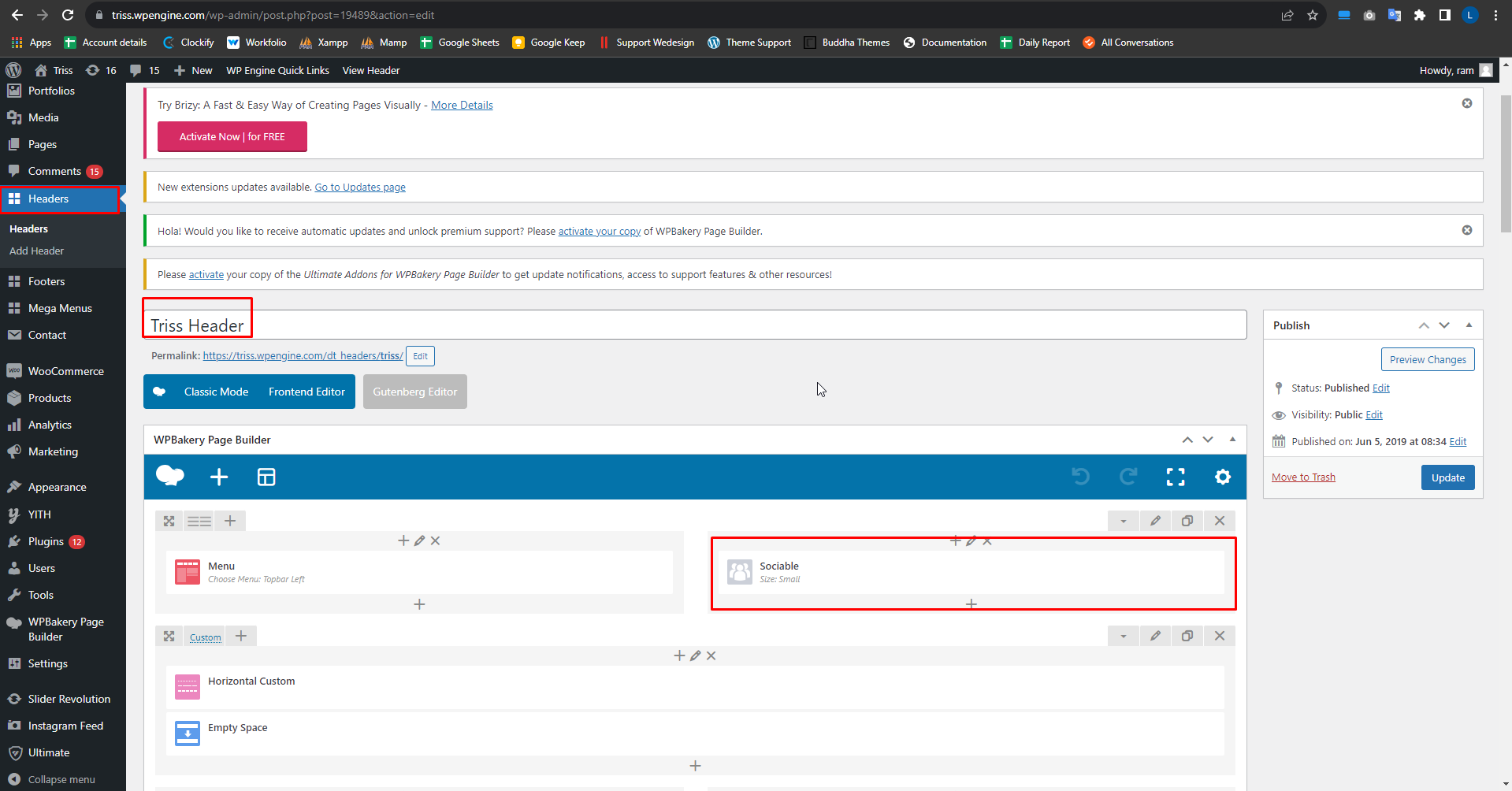Delete the second row with X icon
Screen dimensions: 1512x791
1220,636
